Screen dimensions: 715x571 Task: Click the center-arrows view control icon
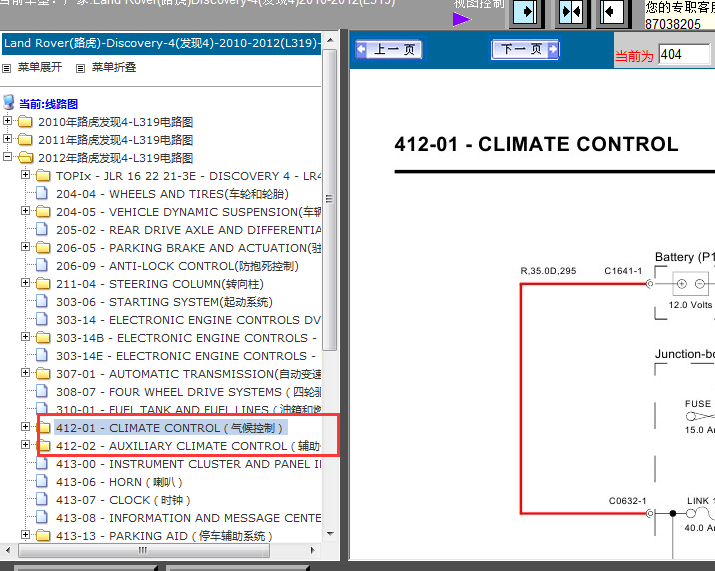571,11
